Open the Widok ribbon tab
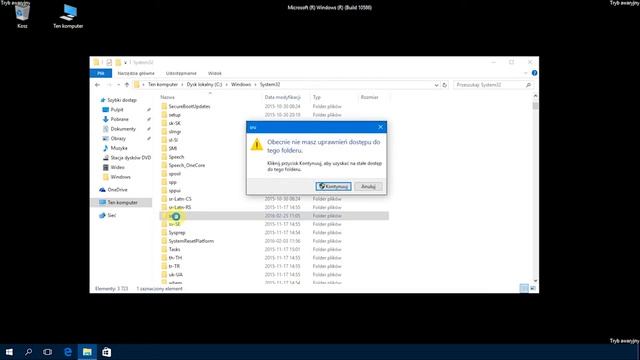This screenshot has width=640, height=360. 215,73
